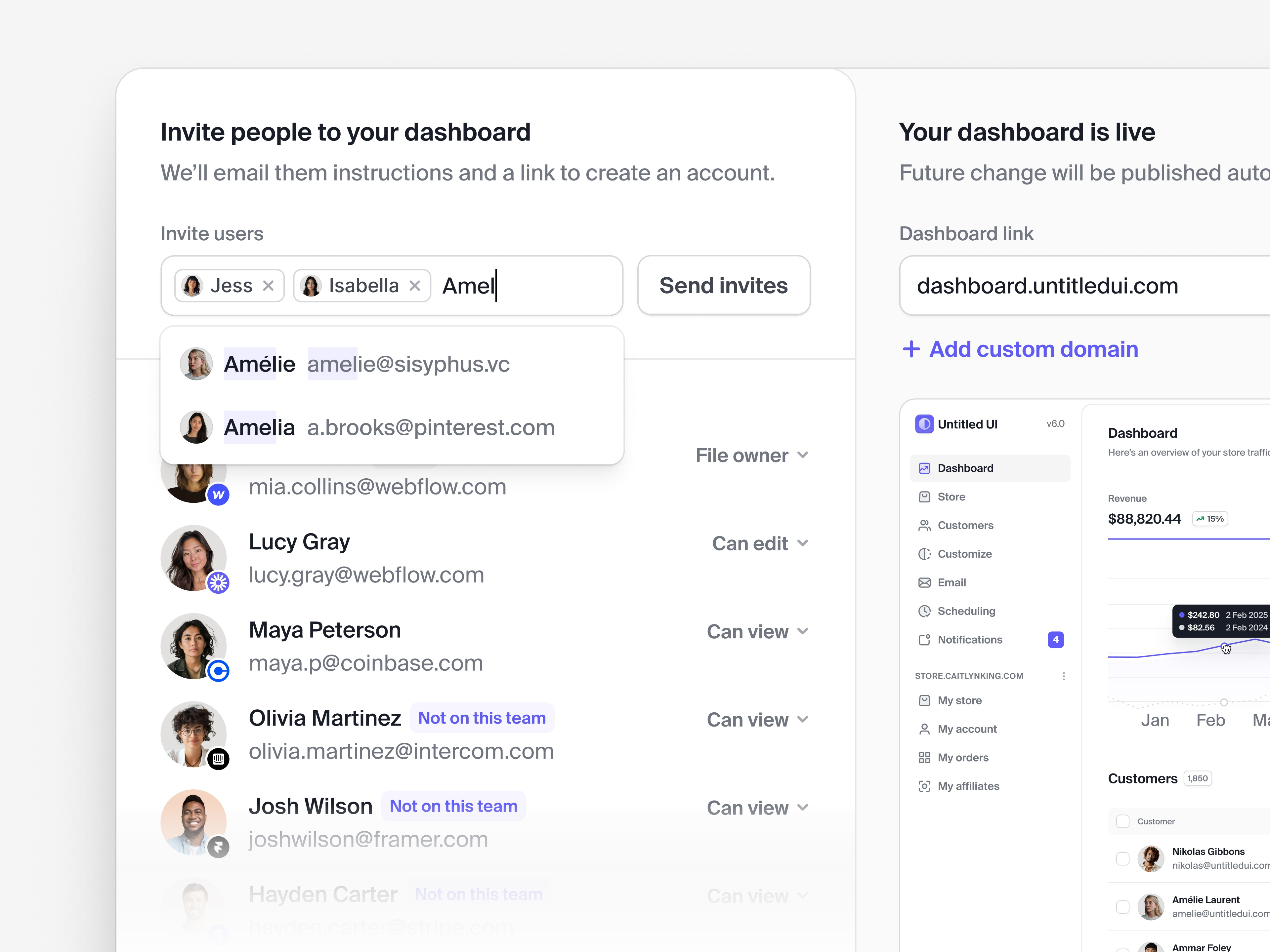The width and height of the screenshot is (1270, 952).
Task: Open the STORE.CAITLYNKING.COM options menu
Action: pyautogui.click(x=1064, y=676)
